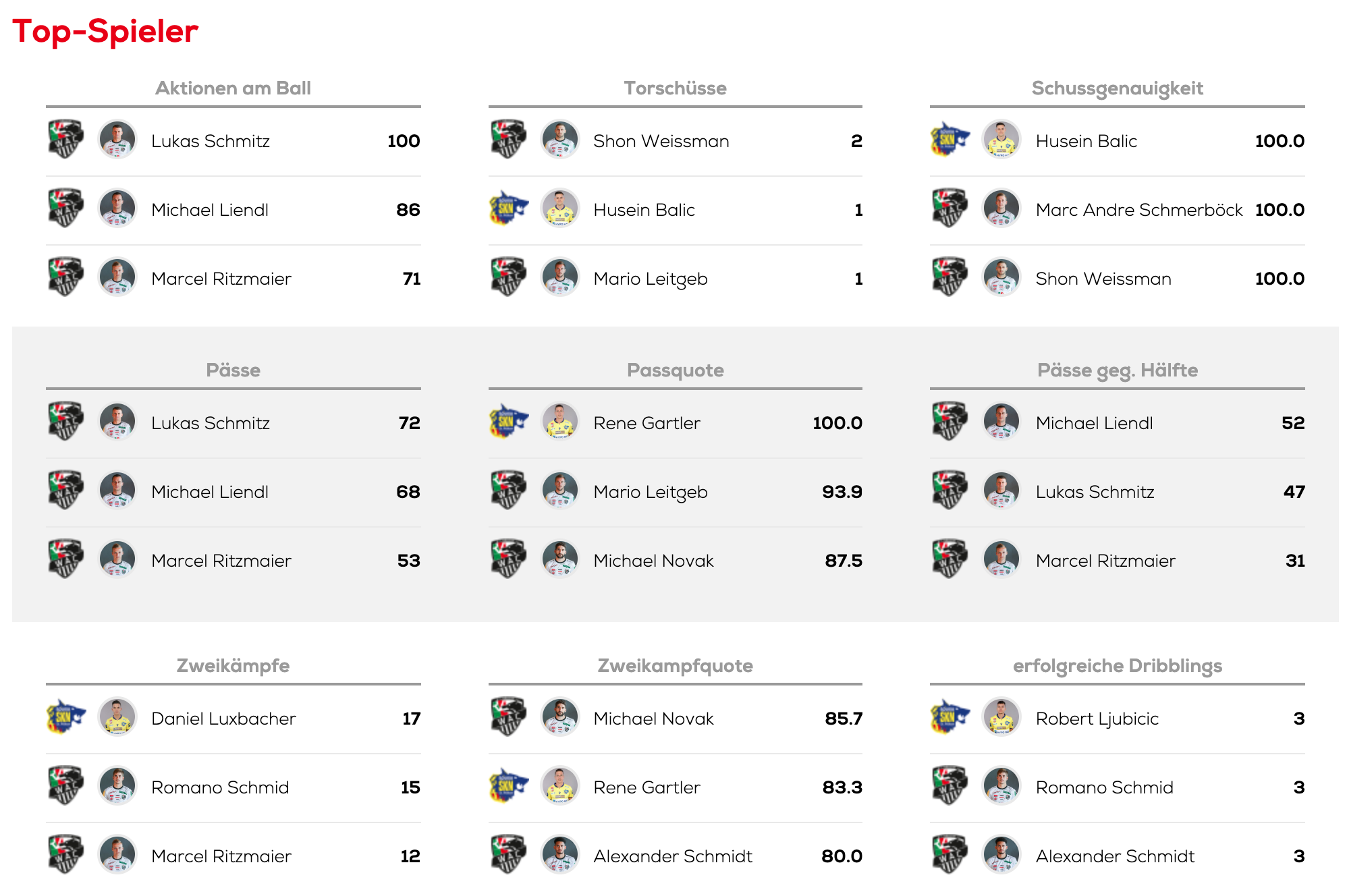Viewport: 1347px width, 896px height.
Task: Open Alexander Schmidt's portrait in erfolgreiche Dribblings
Action: [x=1001, y=855]
